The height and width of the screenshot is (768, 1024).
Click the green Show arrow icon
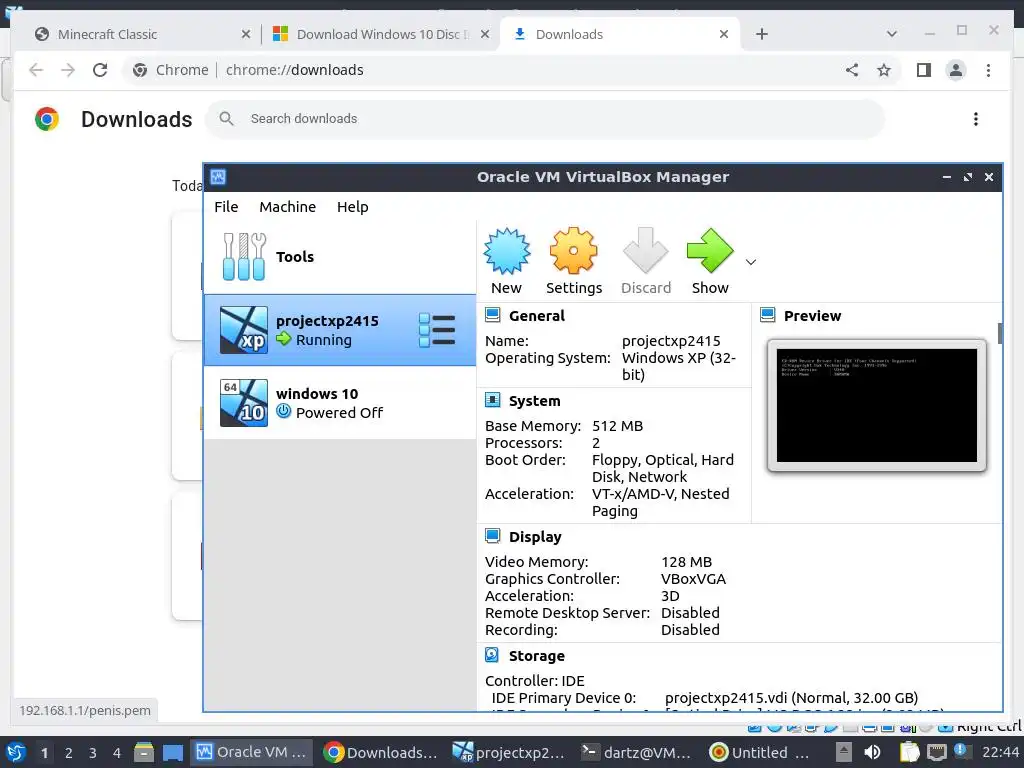pos(710,251)
